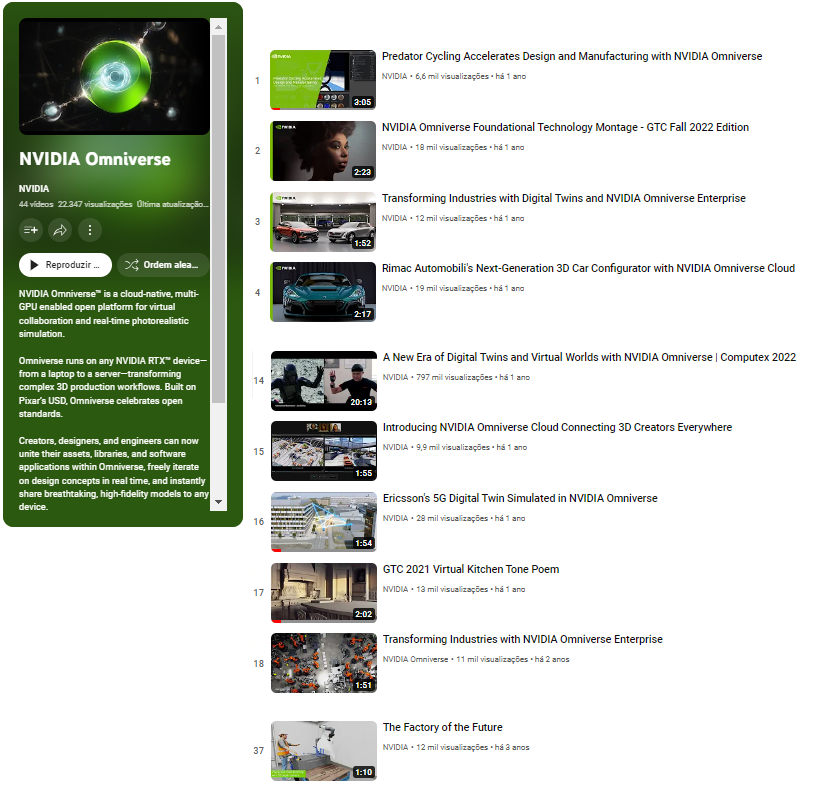Screen dimensions: 825x789
Task: Shuffle playlist using Ordem aleatória
Action: tap(162, 264)
